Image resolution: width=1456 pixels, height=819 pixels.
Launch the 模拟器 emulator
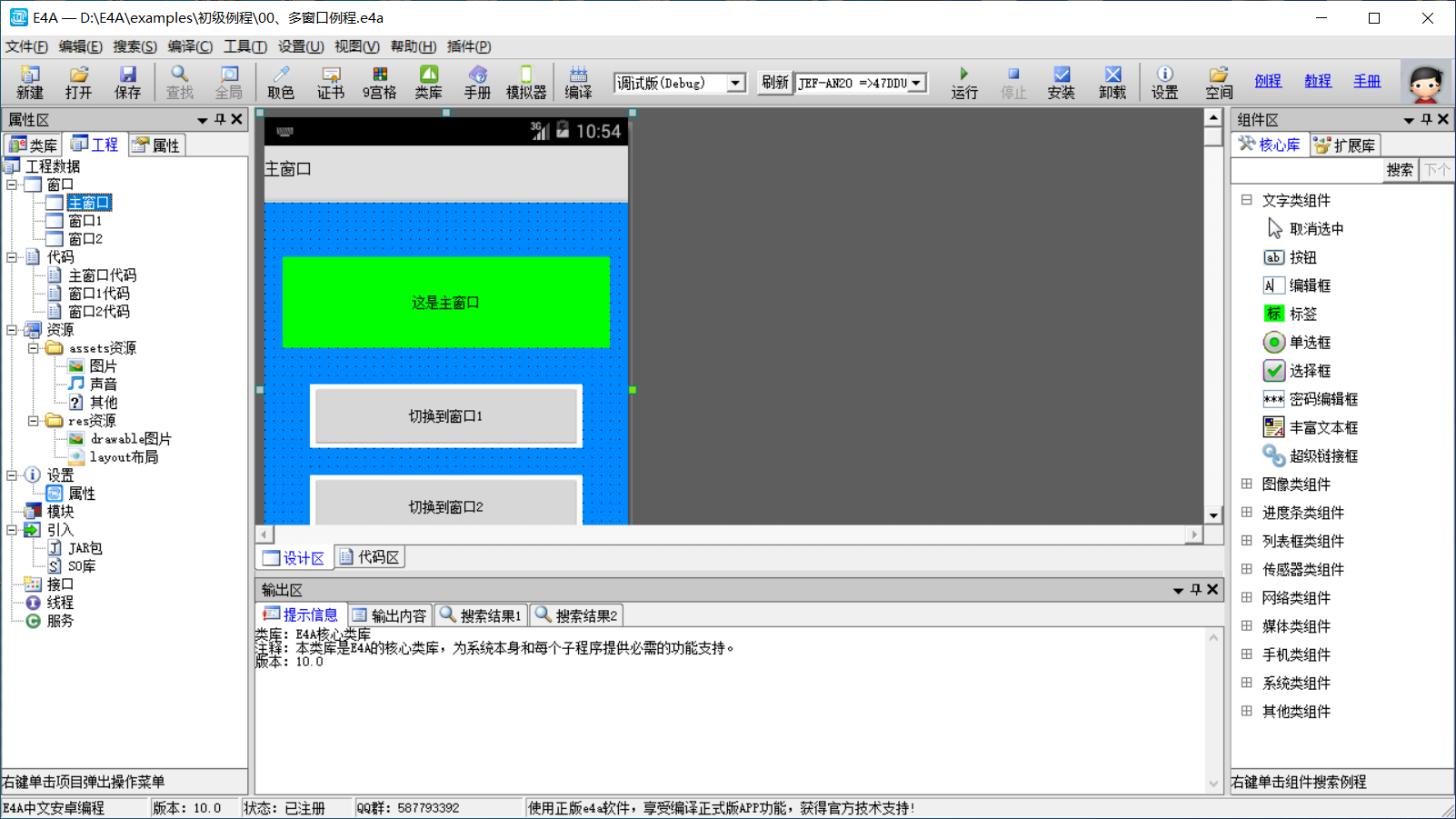526,82
